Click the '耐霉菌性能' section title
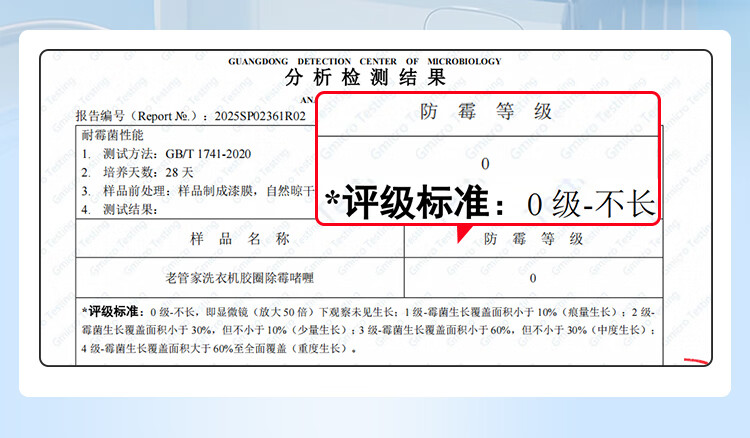The height and width of the screenshot is (438, 750). (x=112, y=135)
